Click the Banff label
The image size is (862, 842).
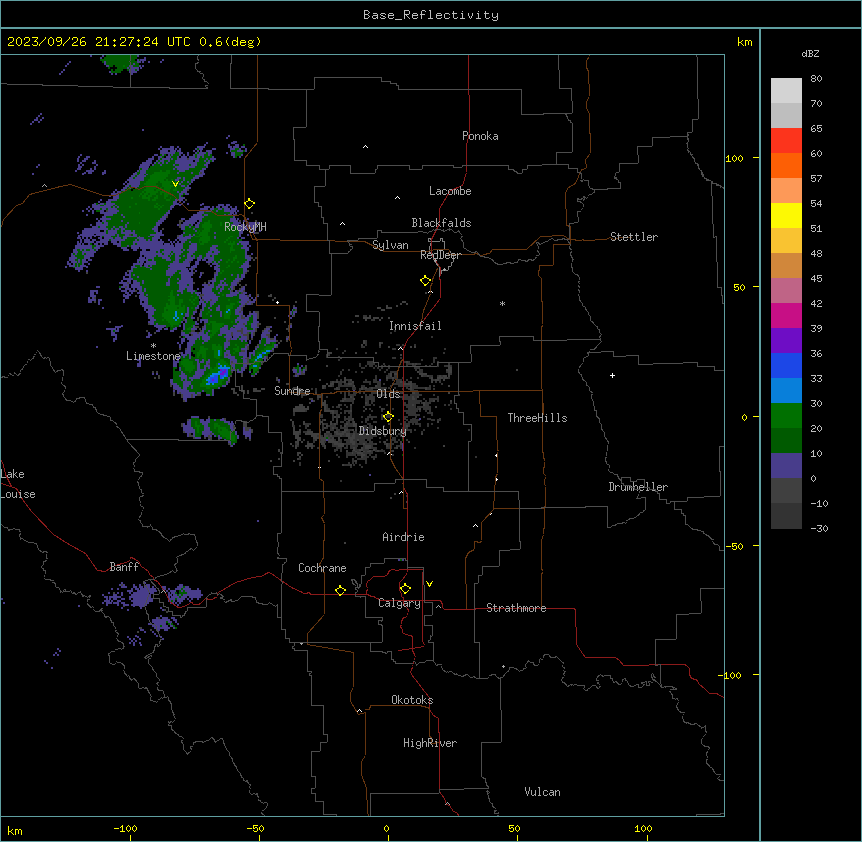[124, 567]
